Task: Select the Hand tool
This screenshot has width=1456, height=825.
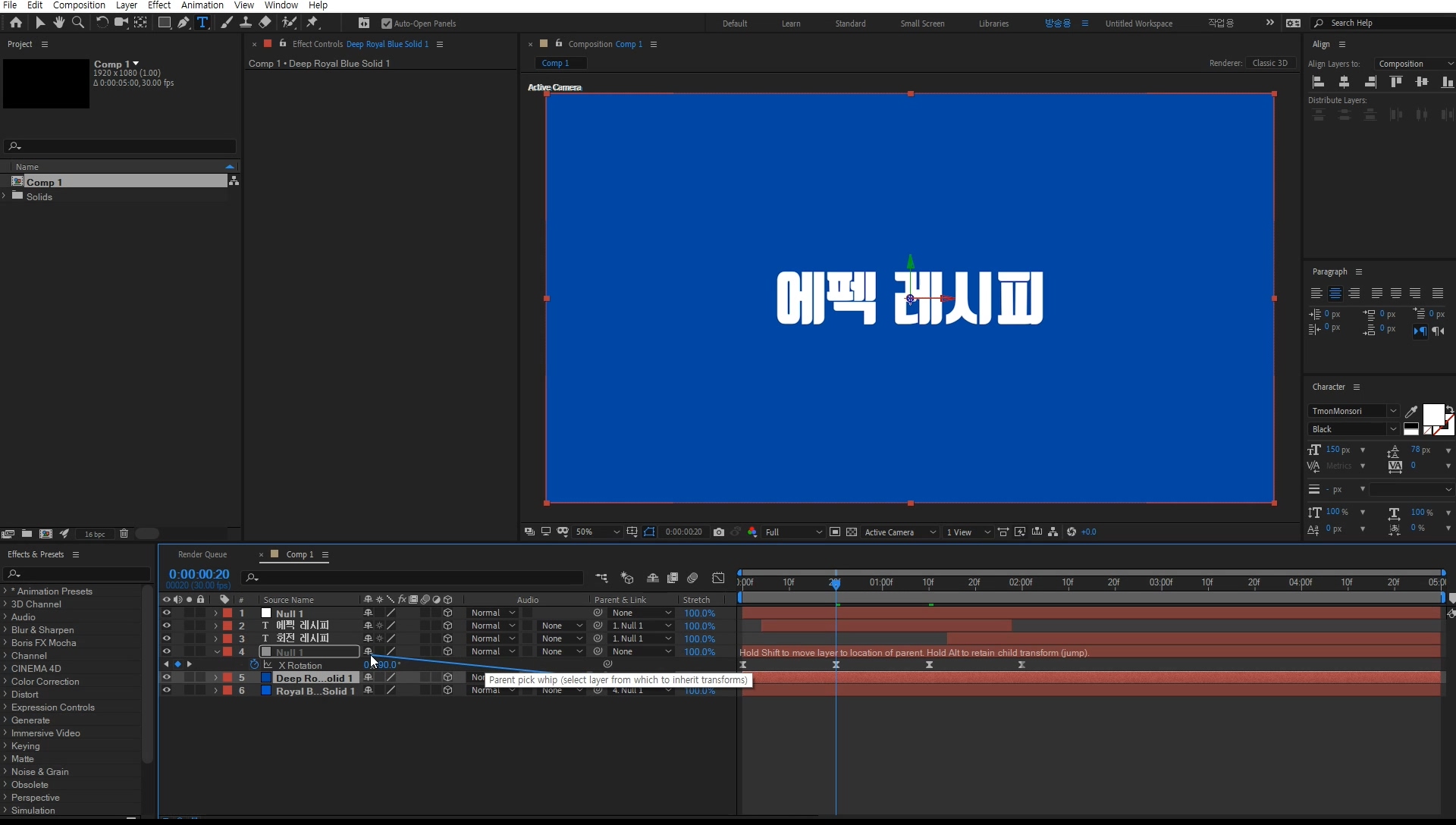Action: [58, 23]
